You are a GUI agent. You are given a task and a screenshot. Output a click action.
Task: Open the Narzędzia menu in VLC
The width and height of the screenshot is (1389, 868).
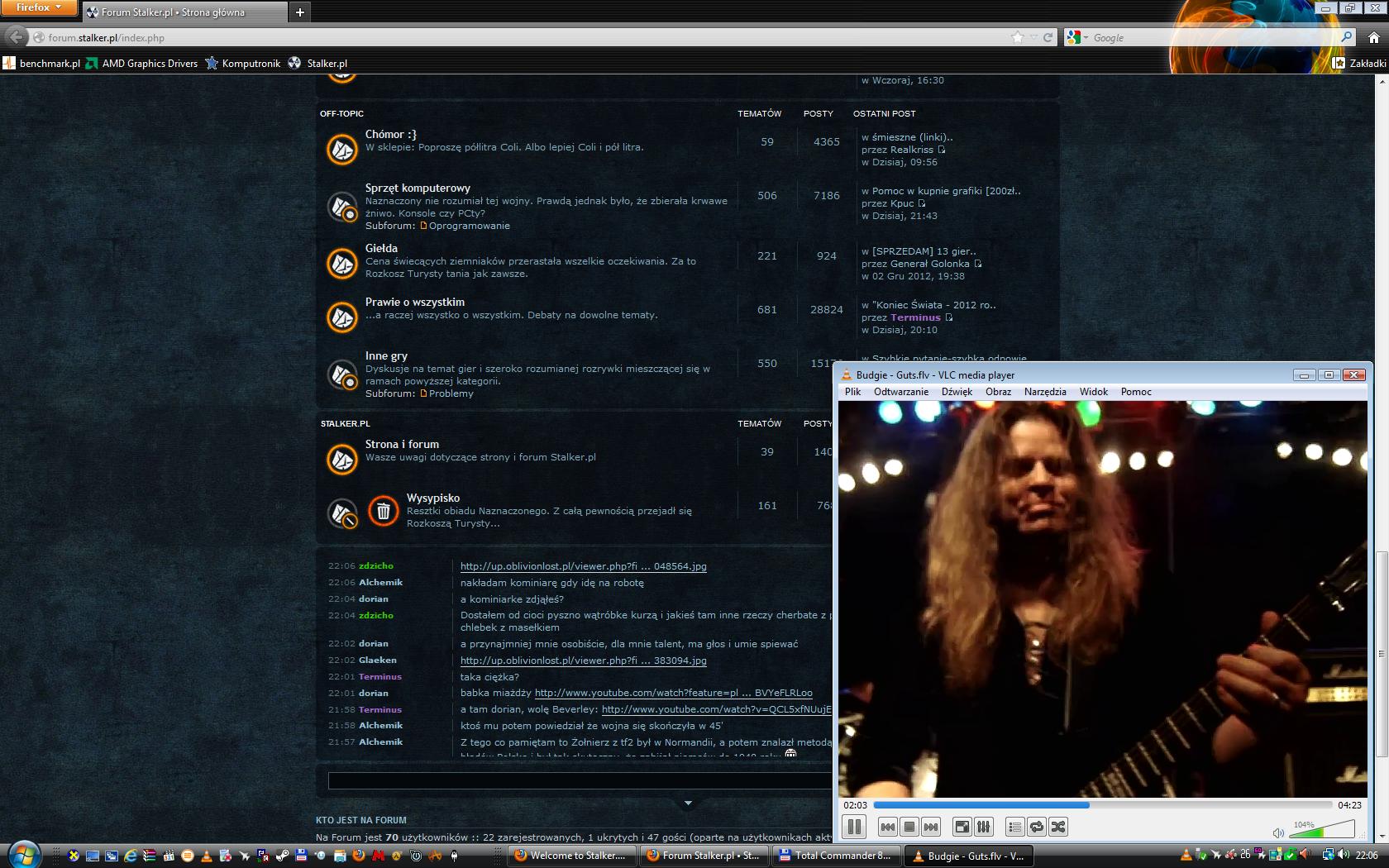pyautogui.click(x=1045, y=392)
